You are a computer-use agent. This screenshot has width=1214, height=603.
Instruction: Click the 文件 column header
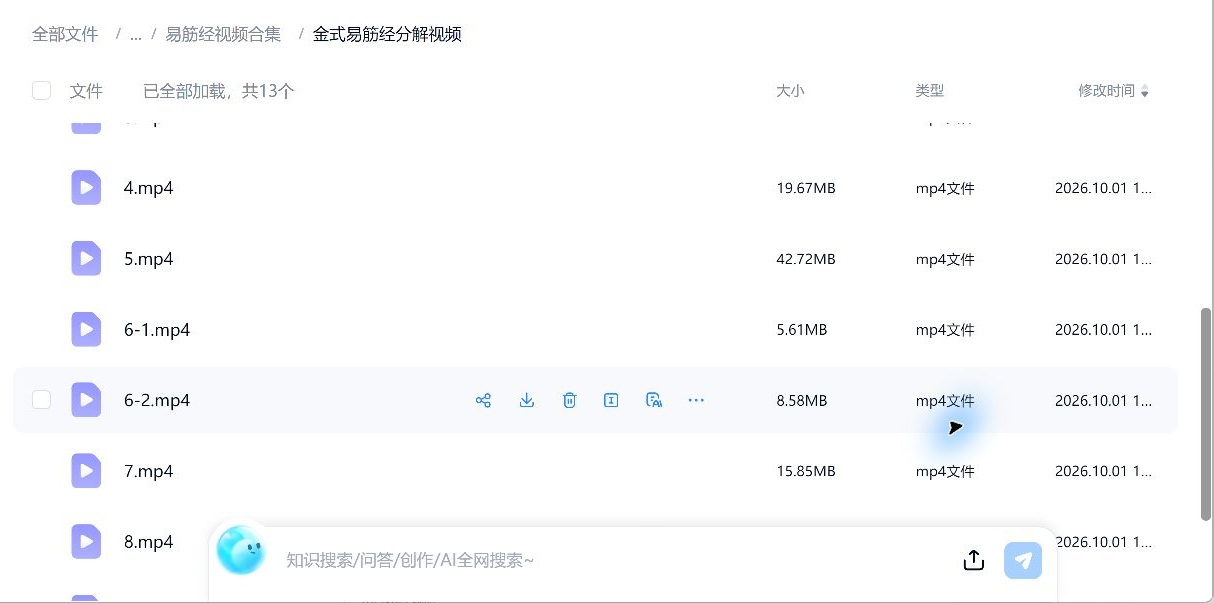click(x=86, y=91)
